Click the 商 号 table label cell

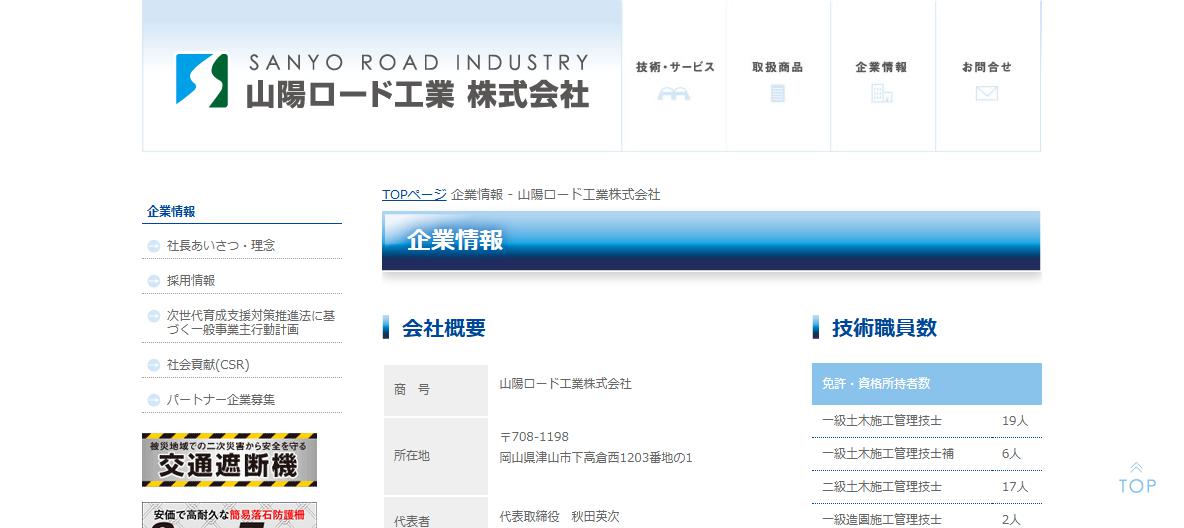[x=436, y=390]
